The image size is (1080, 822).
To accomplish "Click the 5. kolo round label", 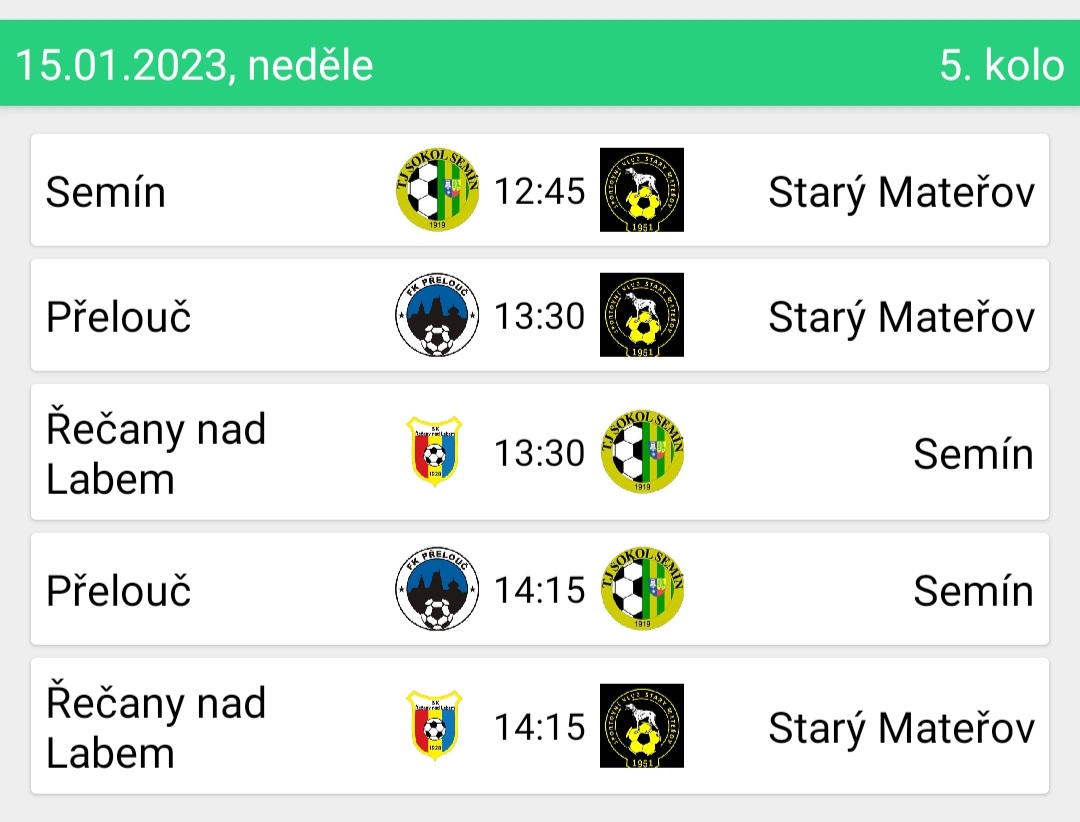I will coord(1002,65).
